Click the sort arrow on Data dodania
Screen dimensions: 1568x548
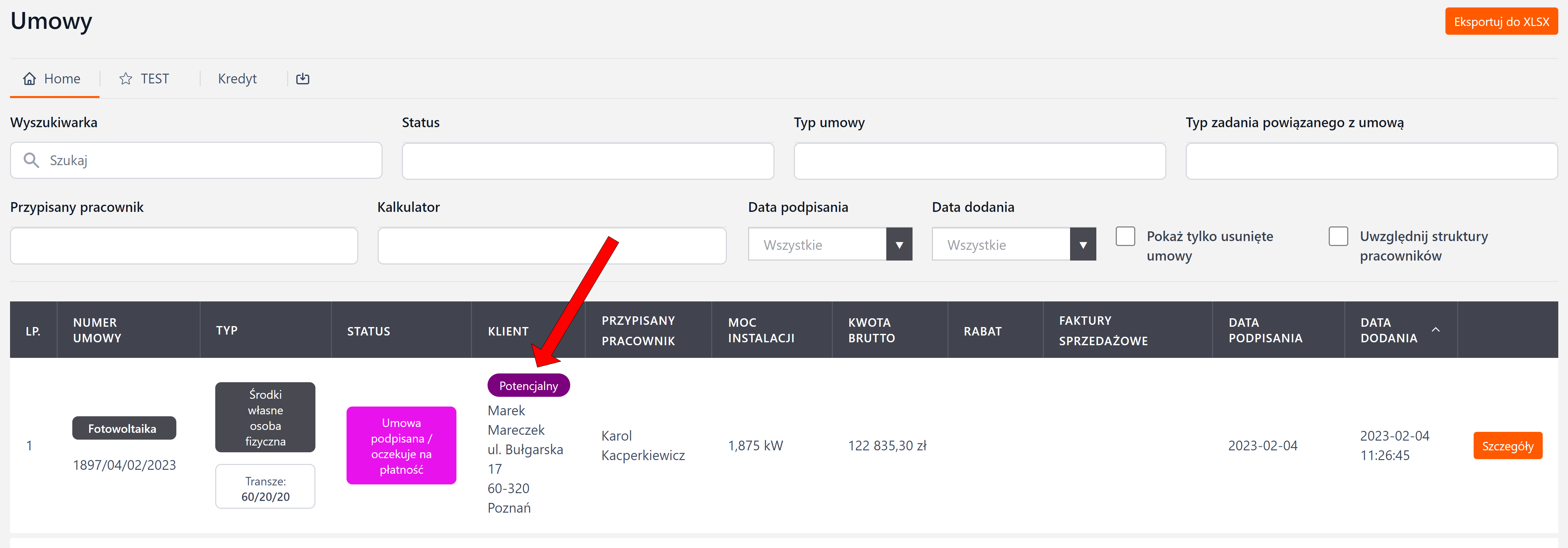pos(1435,330)
